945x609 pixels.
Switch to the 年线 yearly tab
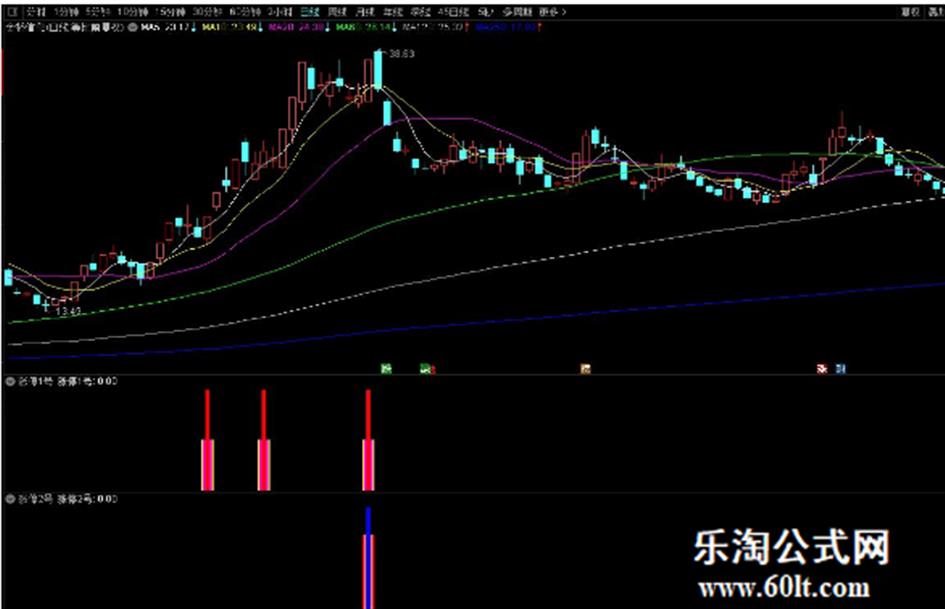[x=393, y=11]
